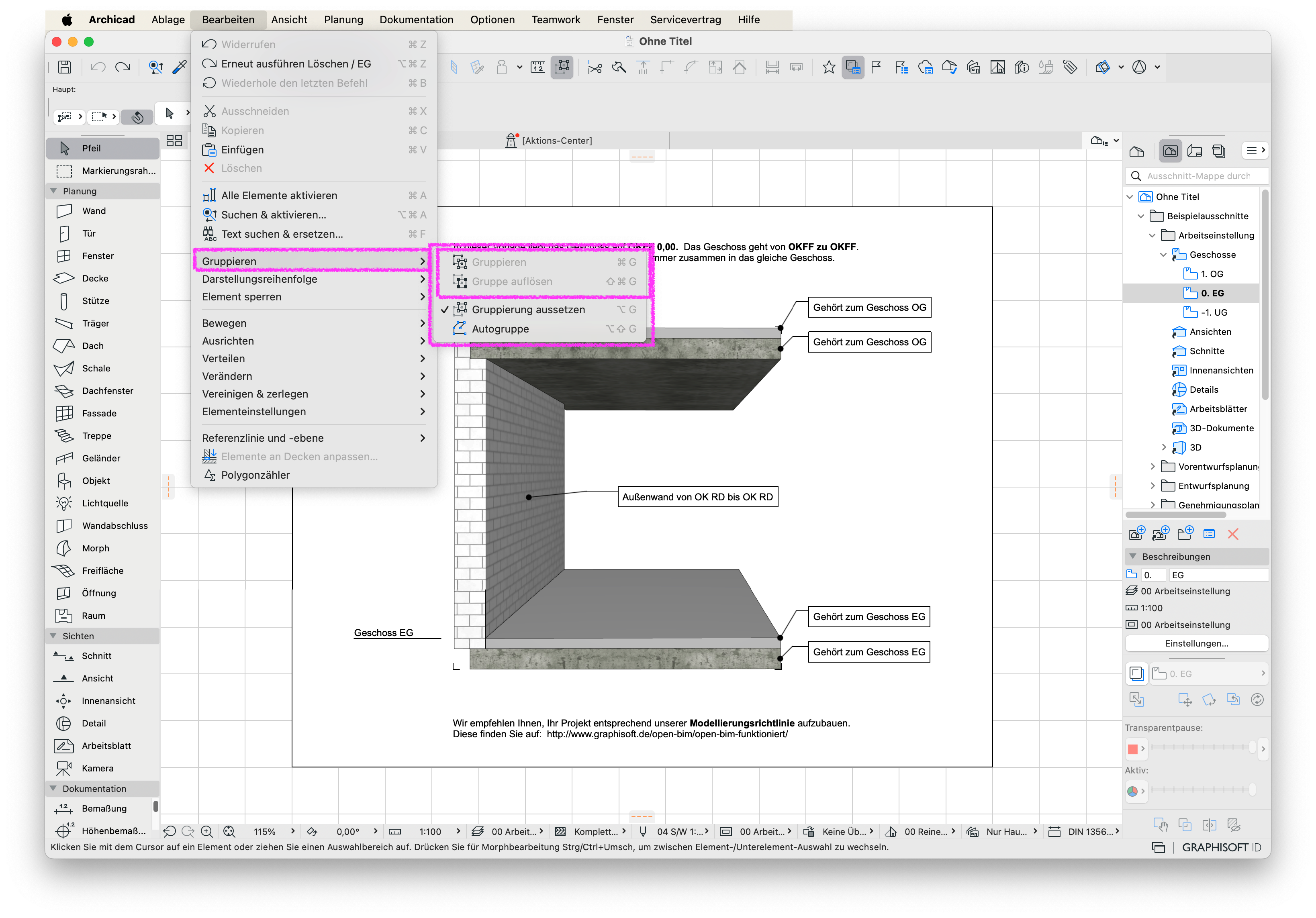
Task: Switch to the Ausschnitt-Mappe view button
Action: [1171, 151]
